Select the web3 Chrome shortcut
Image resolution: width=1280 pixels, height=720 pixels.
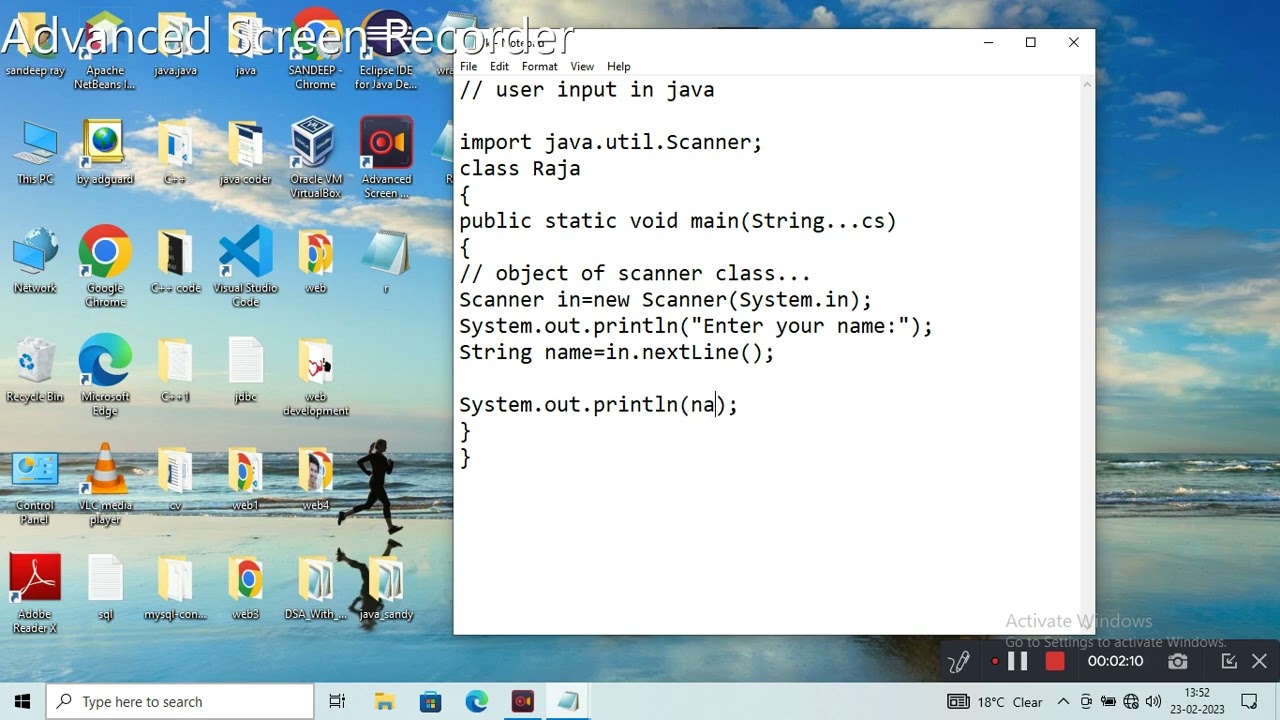(245, 588)
